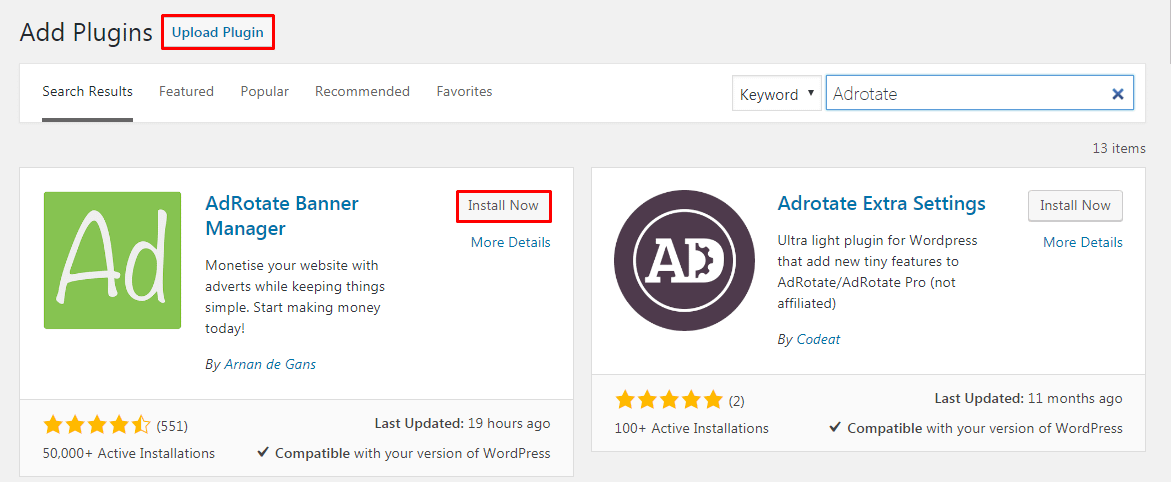
Task: Select Last Updated: 11 months ago text
Action: click(x=1028, y=398)
